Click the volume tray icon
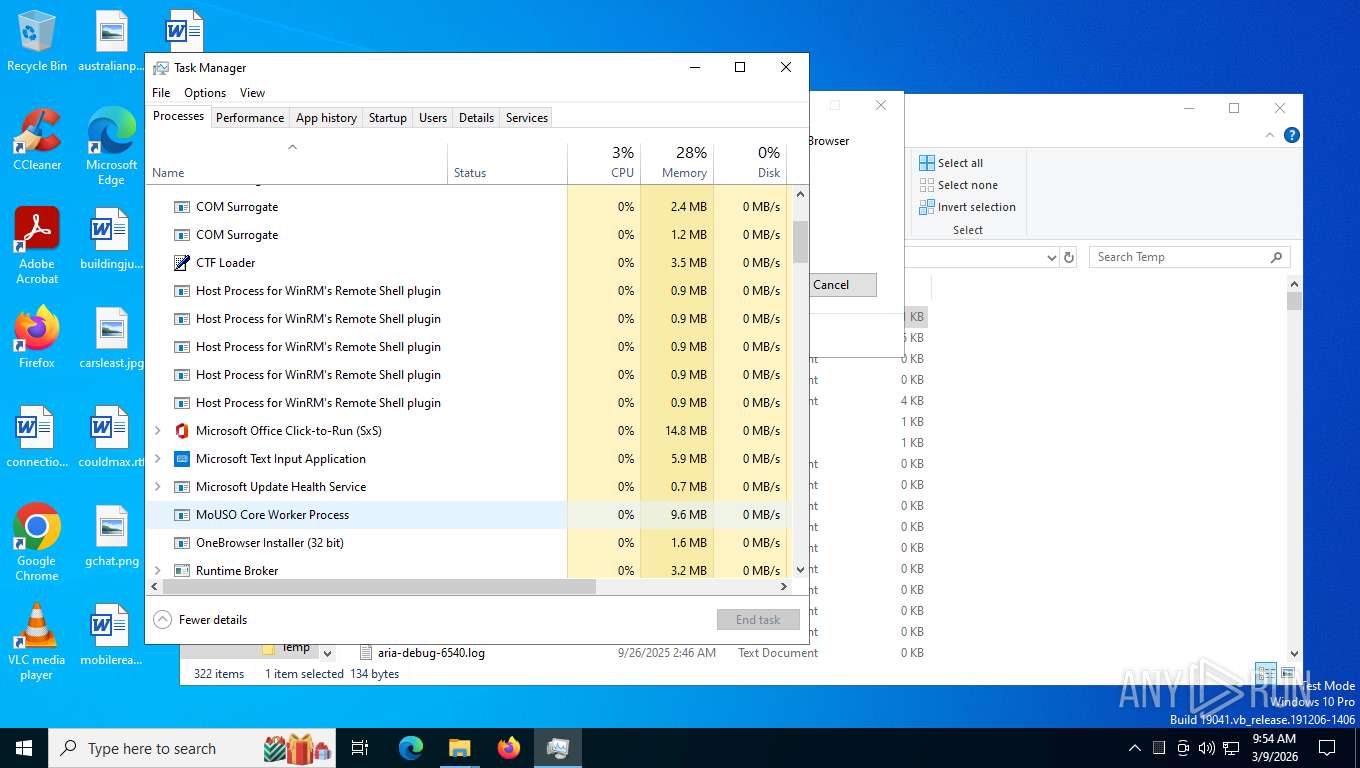 pyautogui.click(x=1207, y=748)
